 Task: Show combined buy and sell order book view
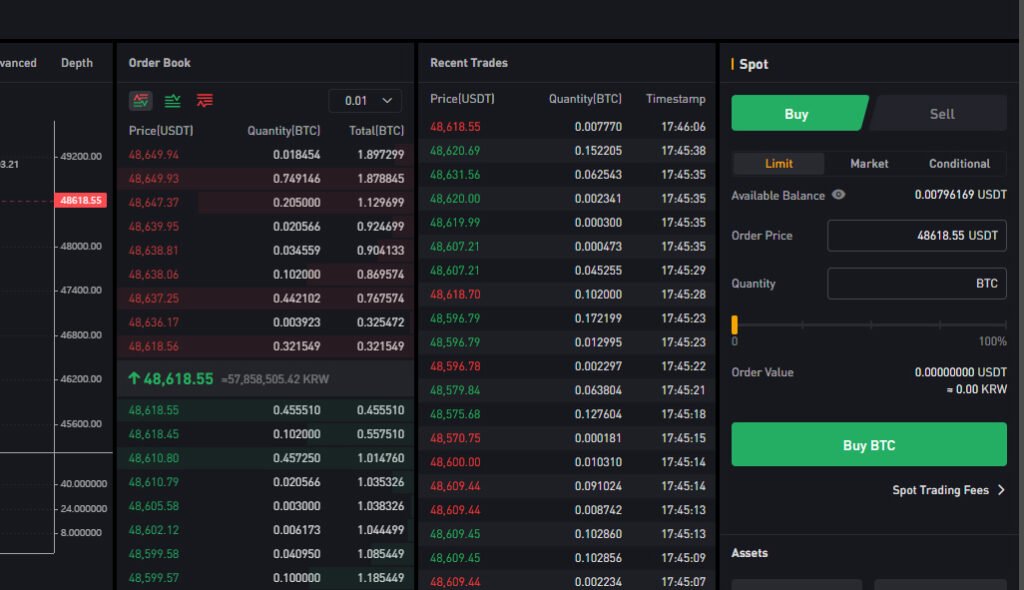tap(140, 101)
